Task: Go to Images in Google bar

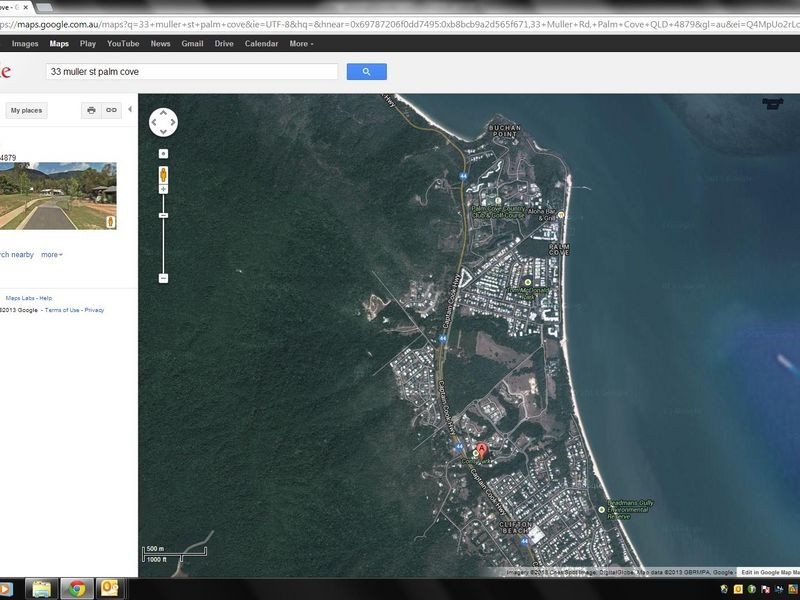Action: (25, 44)
